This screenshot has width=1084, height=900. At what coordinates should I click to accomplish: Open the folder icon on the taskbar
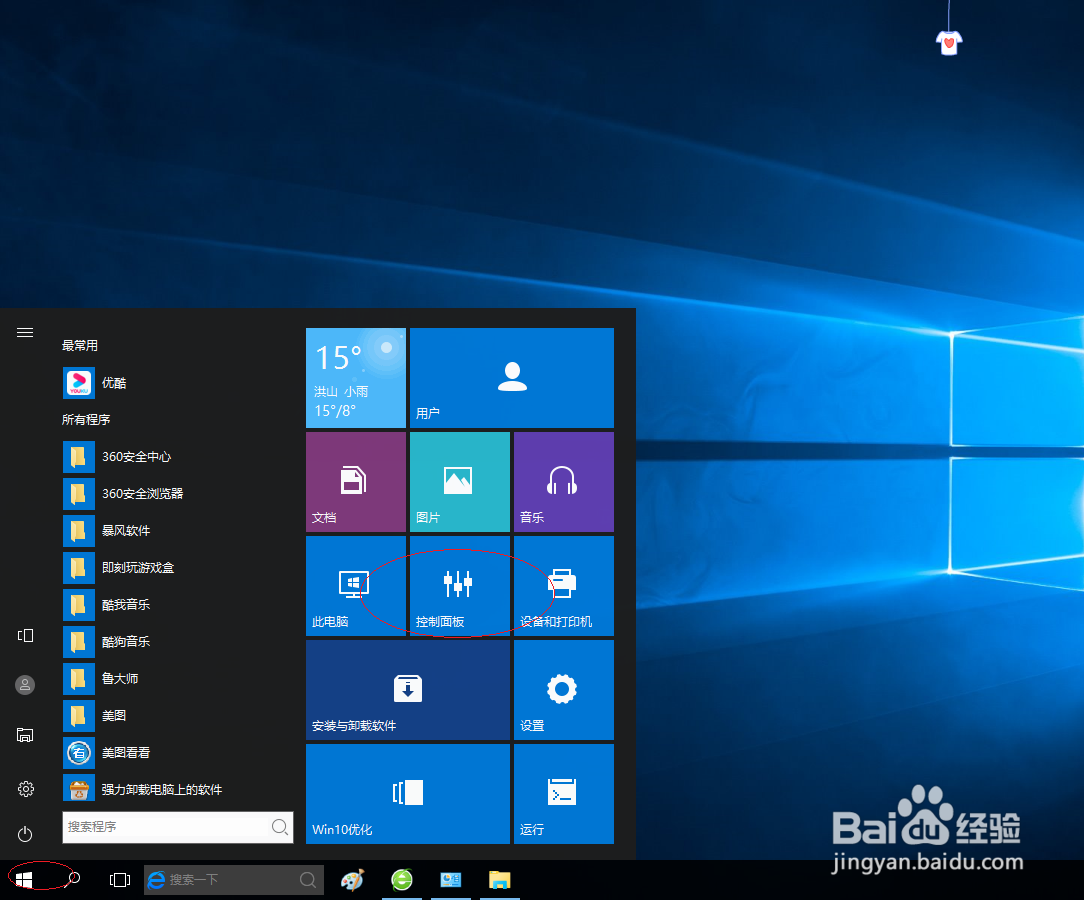500,879
